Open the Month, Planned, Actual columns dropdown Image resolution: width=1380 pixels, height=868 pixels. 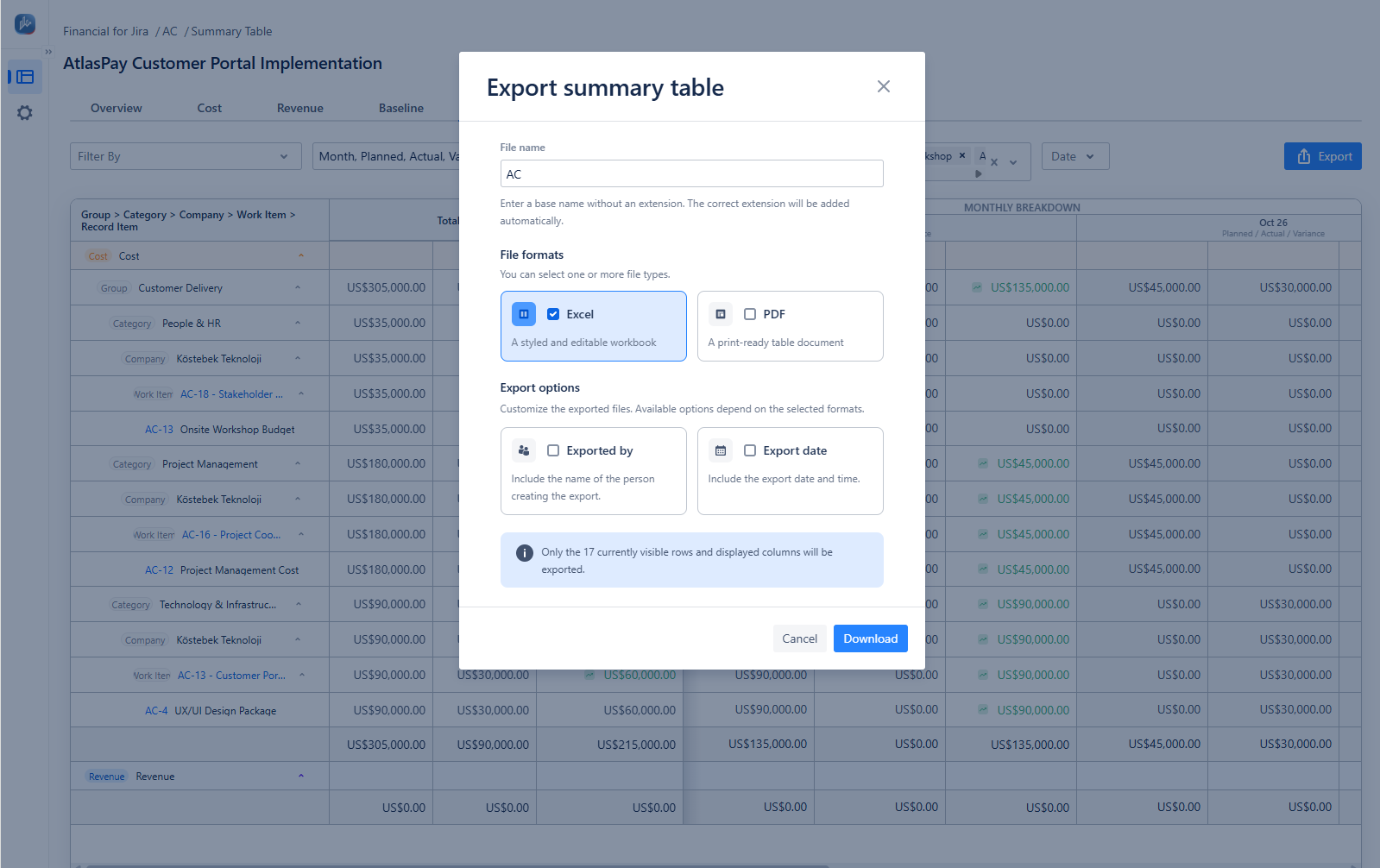[x=386, y=156]
